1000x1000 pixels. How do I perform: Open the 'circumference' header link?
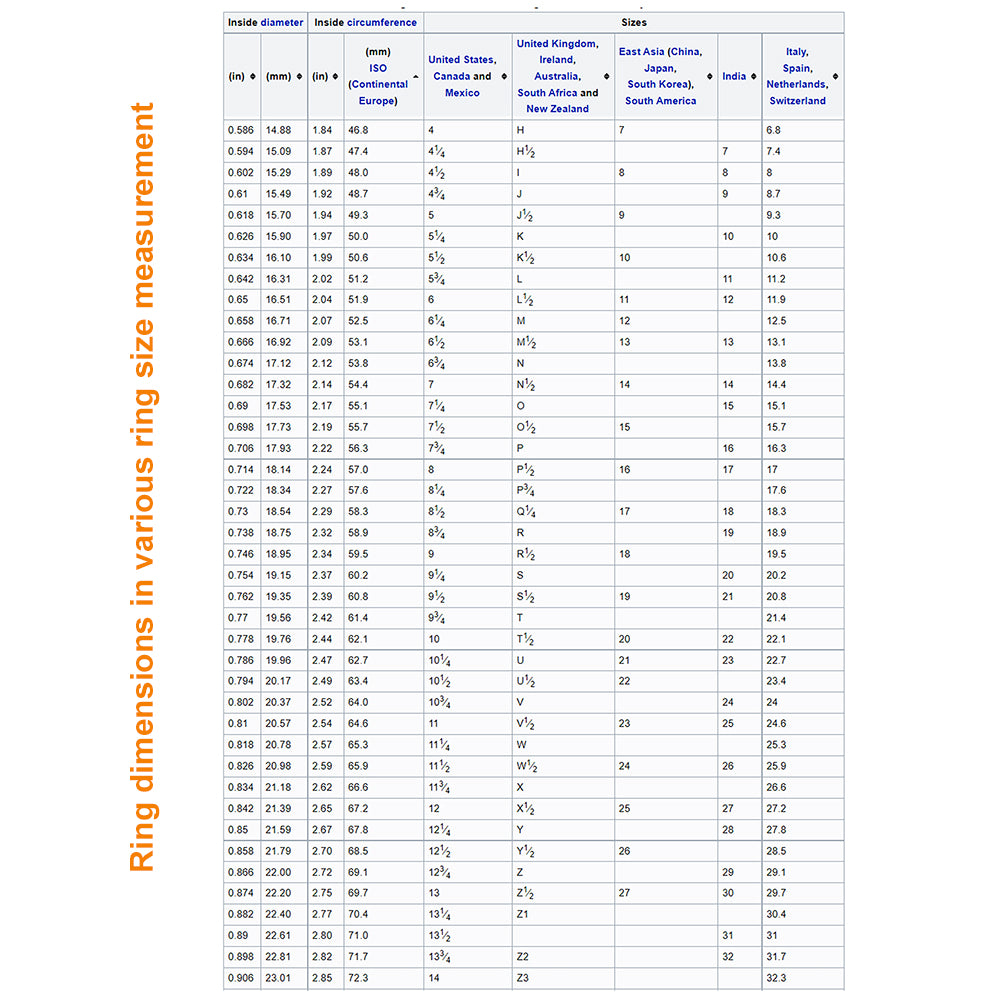383,22
